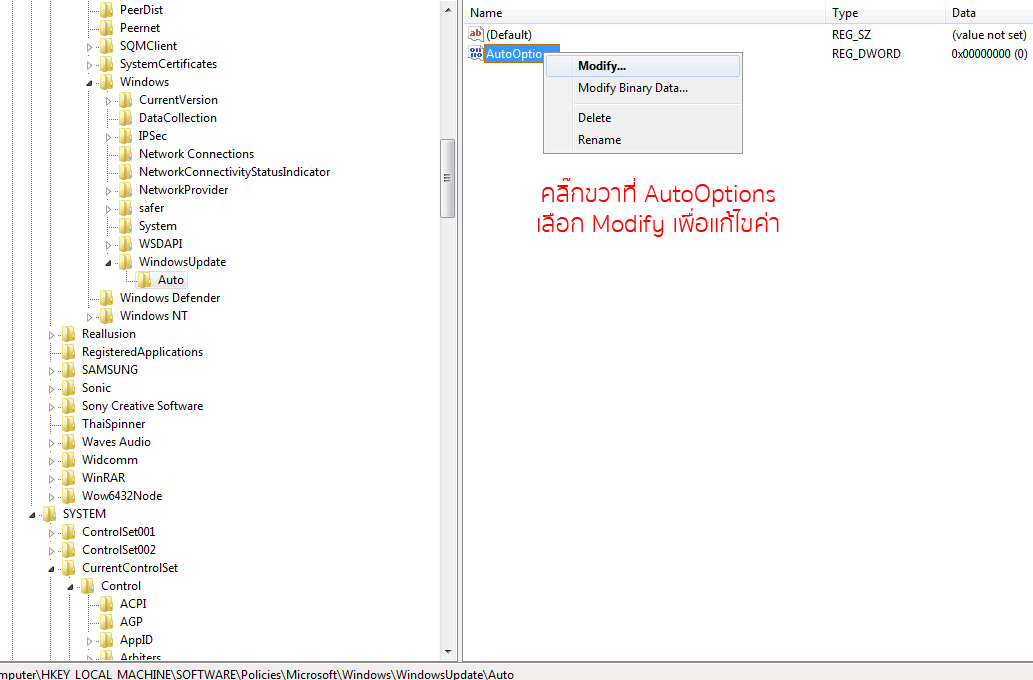This screenshot has width=1033, height=680.
Task: Expand the CurrentVersion tree node
Action: [109, 101]
